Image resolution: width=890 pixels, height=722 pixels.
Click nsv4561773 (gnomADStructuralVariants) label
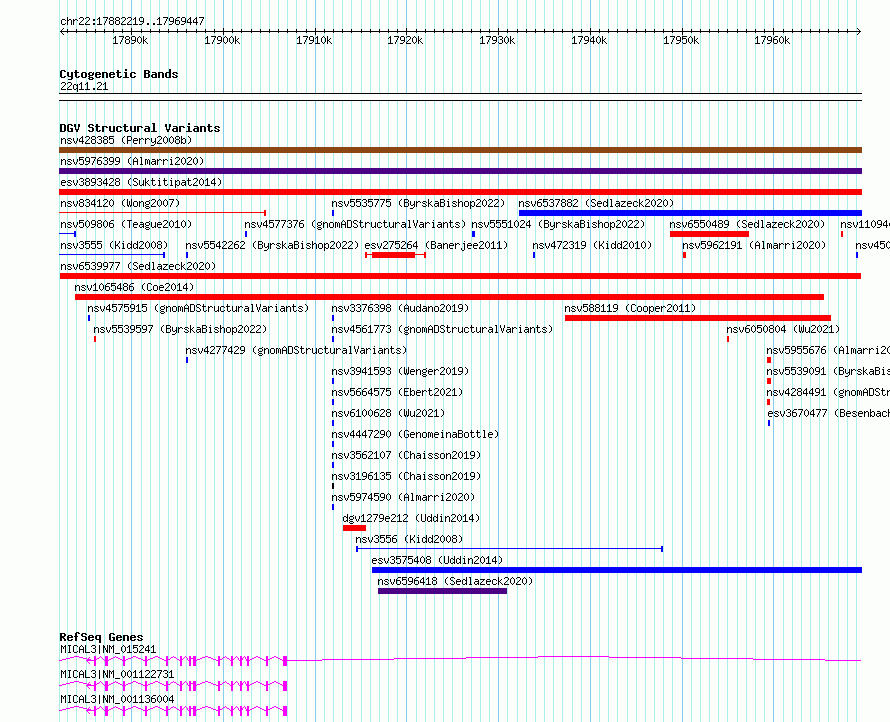tap(442, 329)
